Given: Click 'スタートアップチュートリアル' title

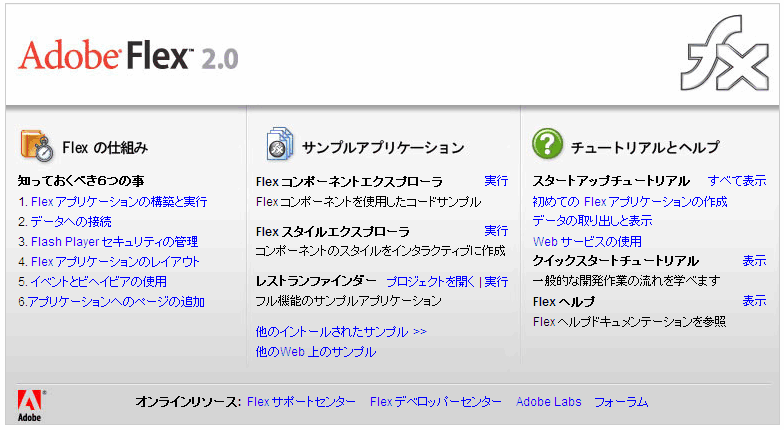Looking at the screenshot, I should [x=611, y=180].
